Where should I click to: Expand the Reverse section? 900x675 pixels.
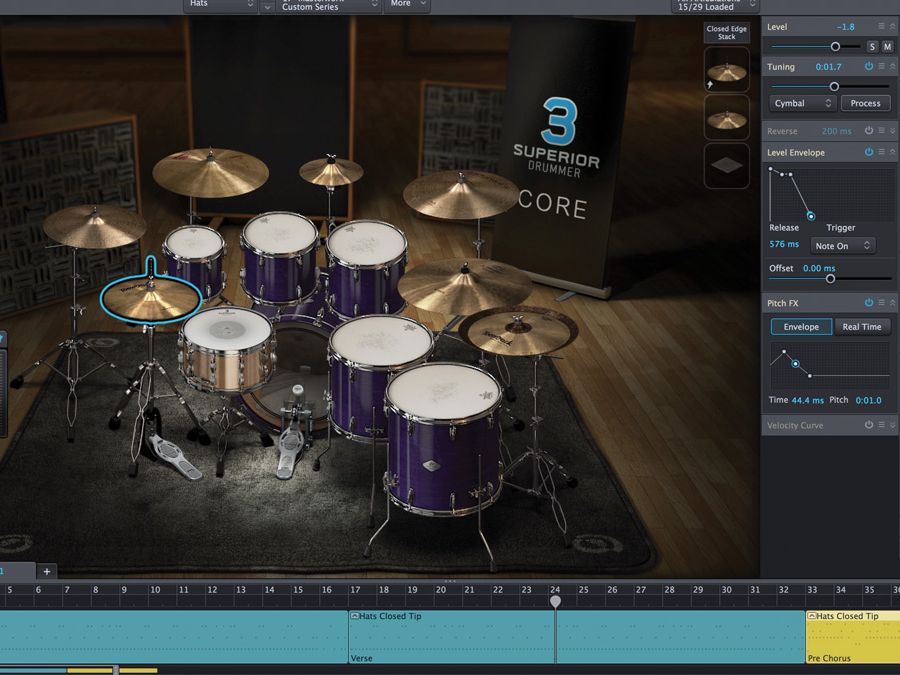point(893,131)
